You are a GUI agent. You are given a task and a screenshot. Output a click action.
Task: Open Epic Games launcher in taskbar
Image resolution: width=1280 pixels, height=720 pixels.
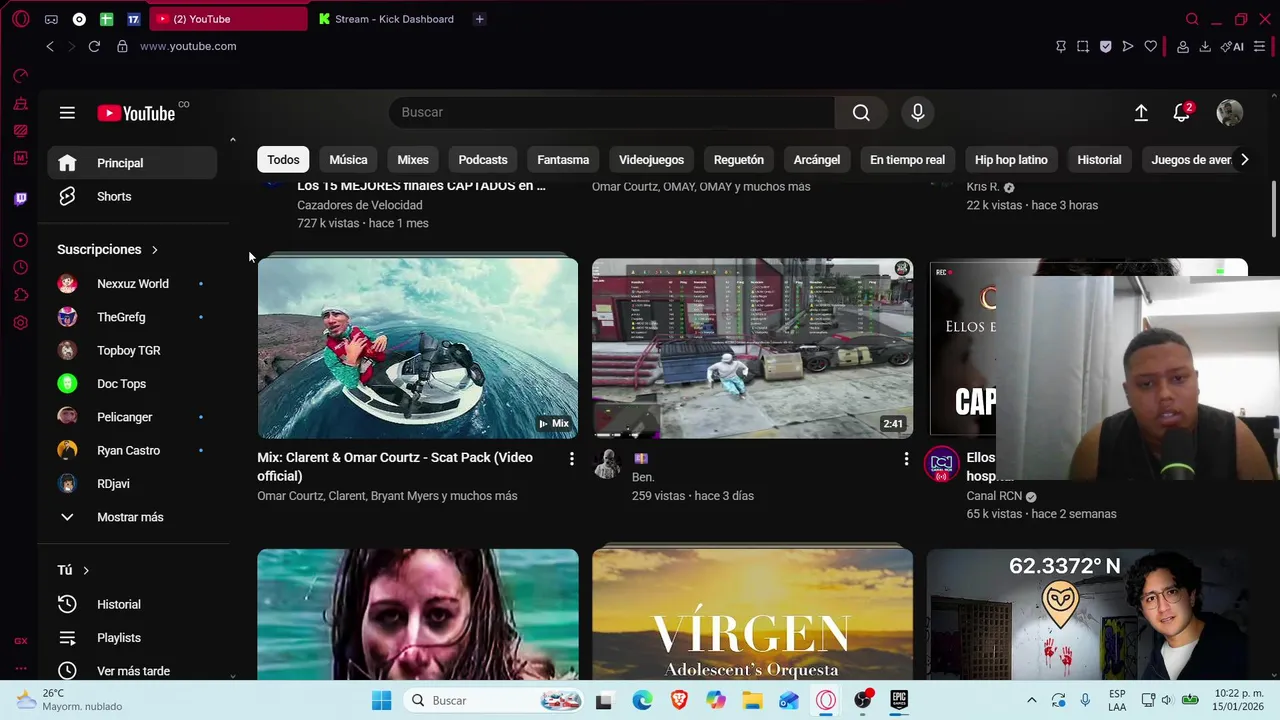pos(899,701)
